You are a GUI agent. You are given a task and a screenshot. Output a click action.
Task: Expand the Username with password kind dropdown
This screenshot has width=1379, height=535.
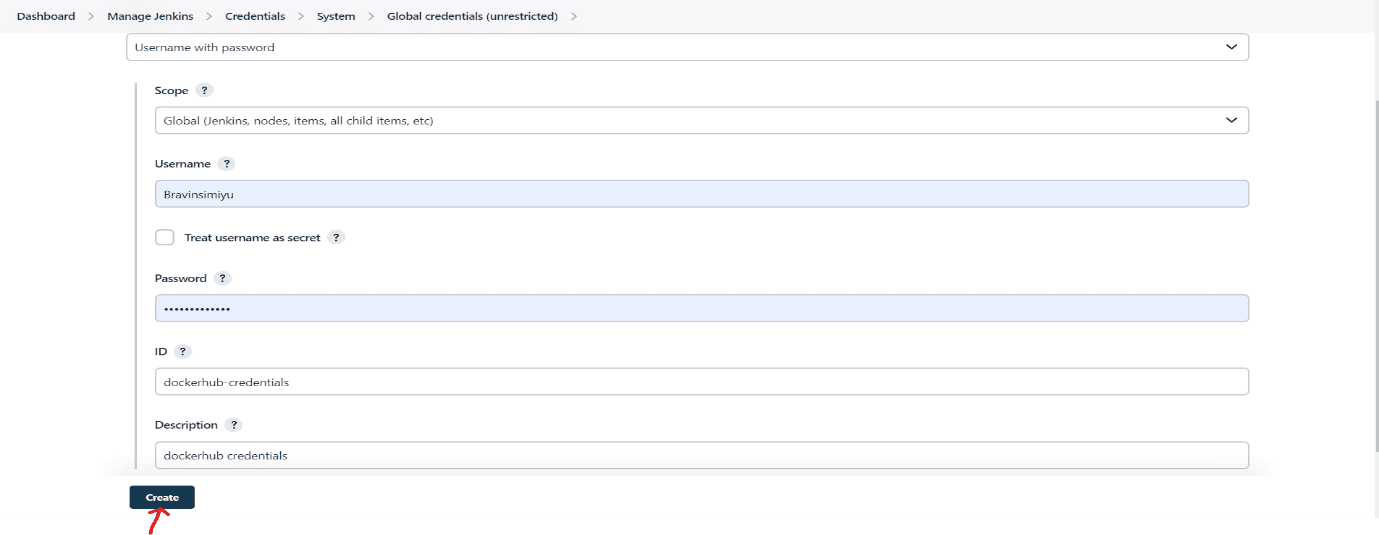687,47
